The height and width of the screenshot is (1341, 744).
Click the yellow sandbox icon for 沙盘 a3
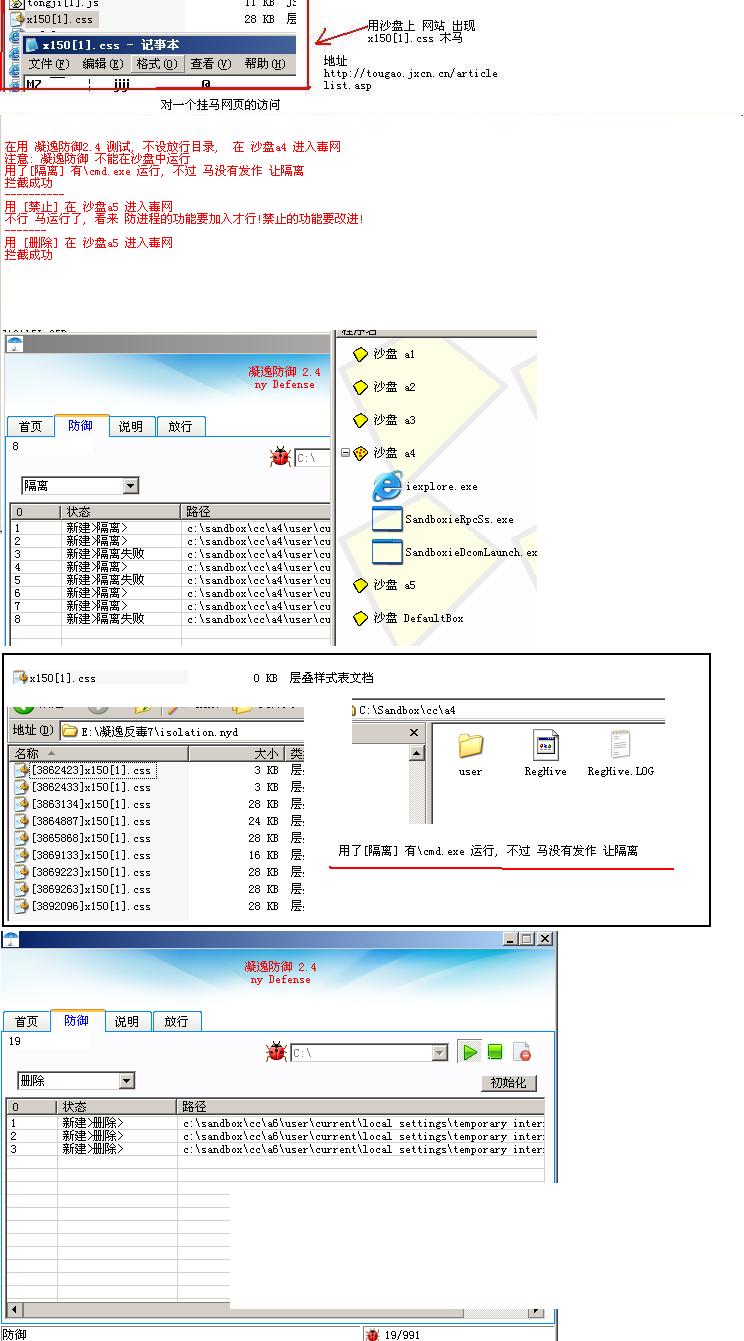click(361, 420)
